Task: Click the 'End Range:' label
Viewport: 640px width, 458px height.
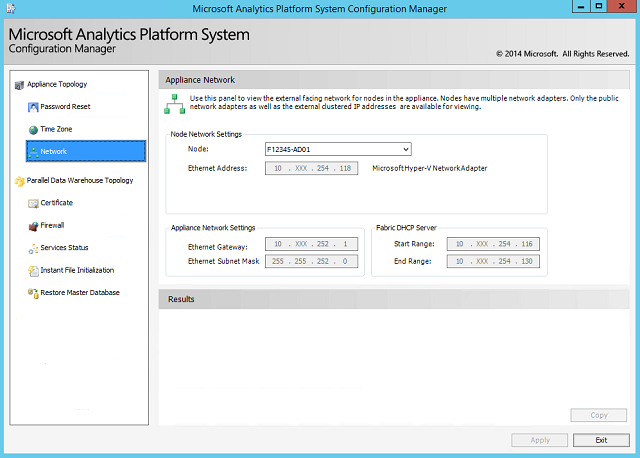Action: [x=412, y=261]
